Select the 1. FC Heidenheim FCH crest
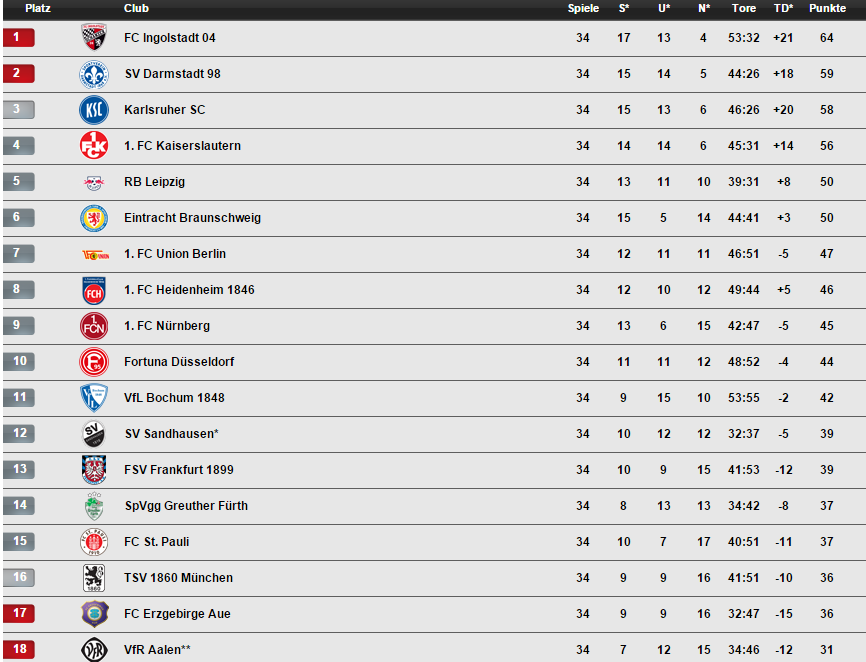This screenshot has width=866, height=662. pyautogui.click(x=94, y=290)
